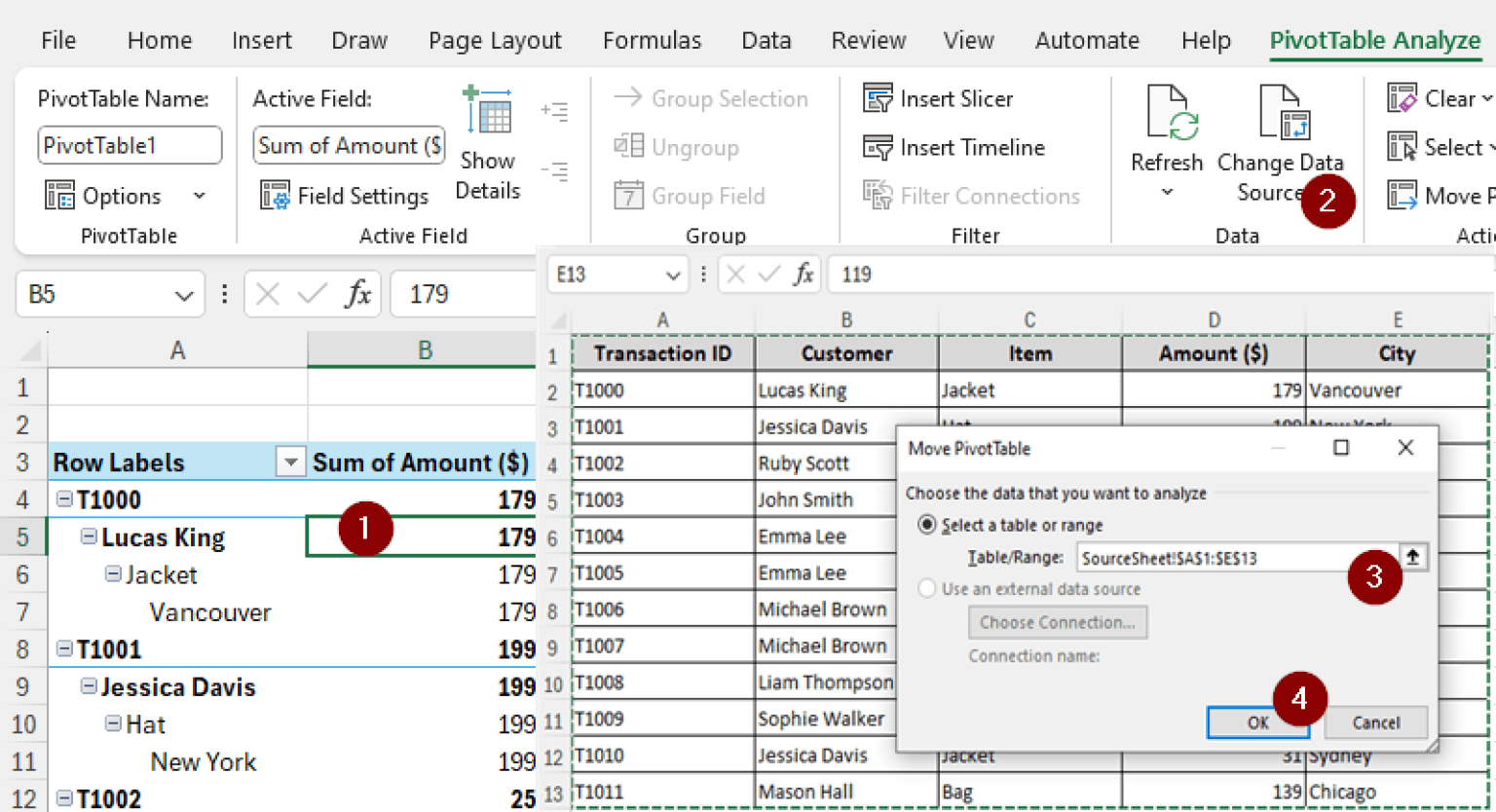1496x812 pixels.
Task: Click the Insert Timeline icon
Action: (879, 147)
